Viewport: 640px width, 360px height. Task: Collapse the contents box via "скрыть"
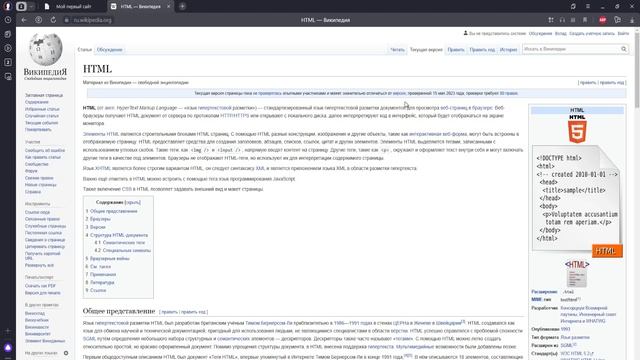(133, 202)
